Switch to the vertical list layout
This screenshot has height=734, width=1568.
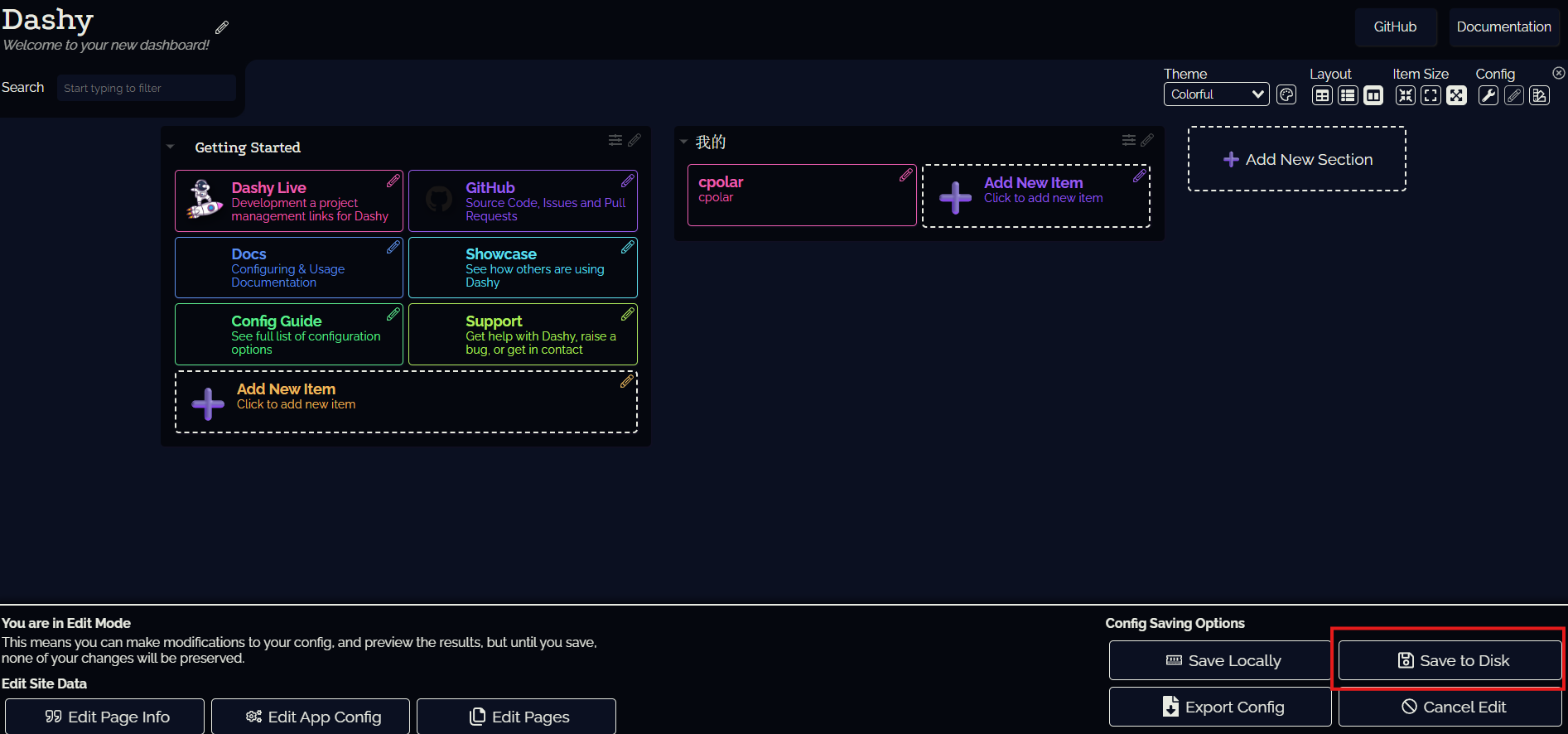[1348, 95]
